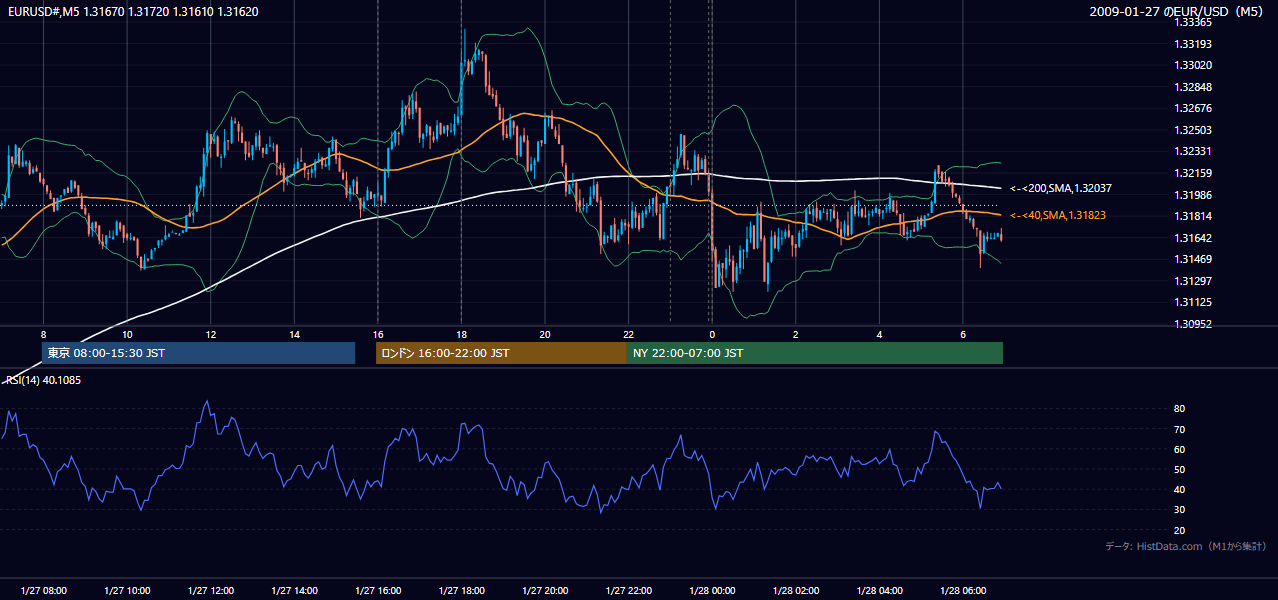1278x600 pixels.
Task: Click hour label 0 under price chart
Action: 712,334
